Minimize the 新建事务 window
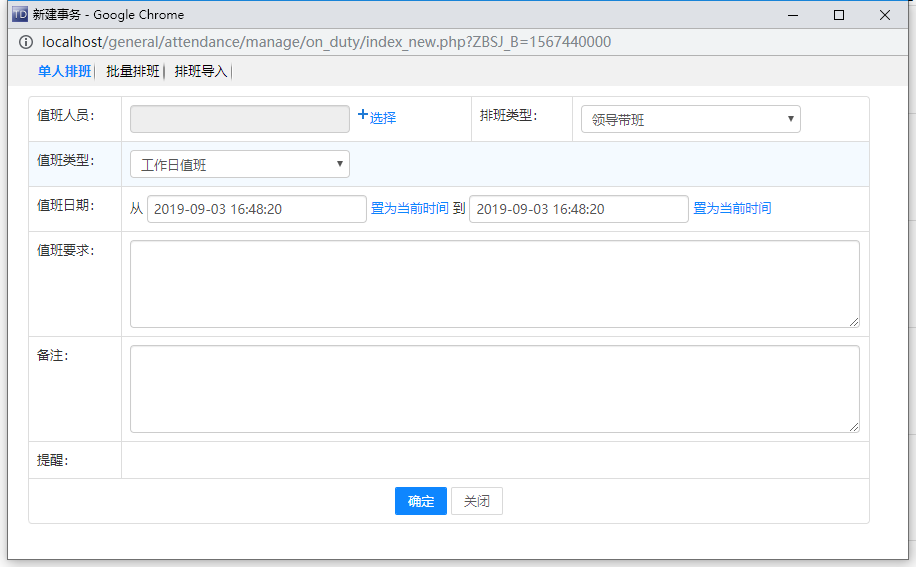This screenshot has width=916, height=567. 793,15
